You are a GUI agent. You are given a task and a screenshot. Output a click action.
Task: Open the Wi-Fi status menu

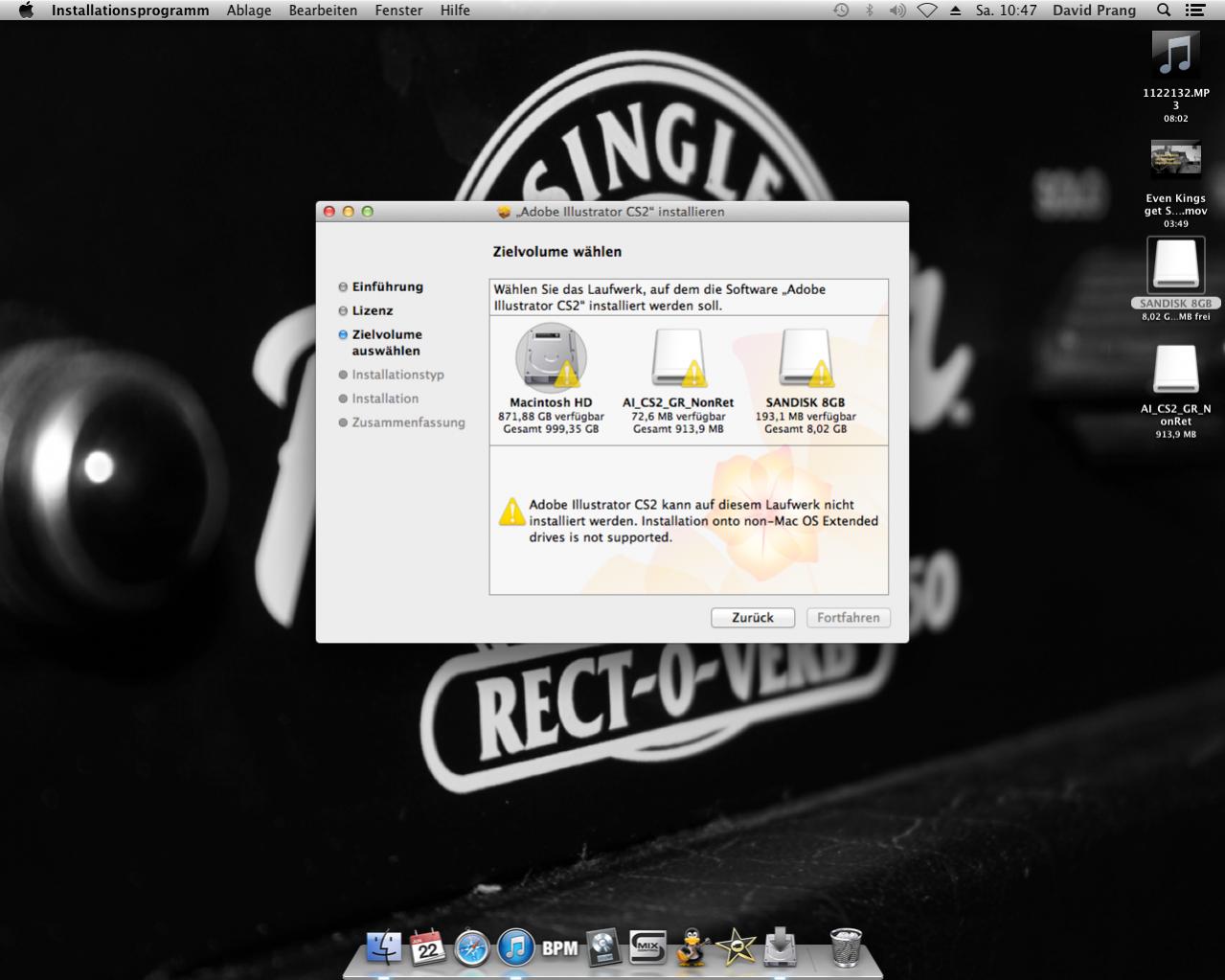click(926, 11)
